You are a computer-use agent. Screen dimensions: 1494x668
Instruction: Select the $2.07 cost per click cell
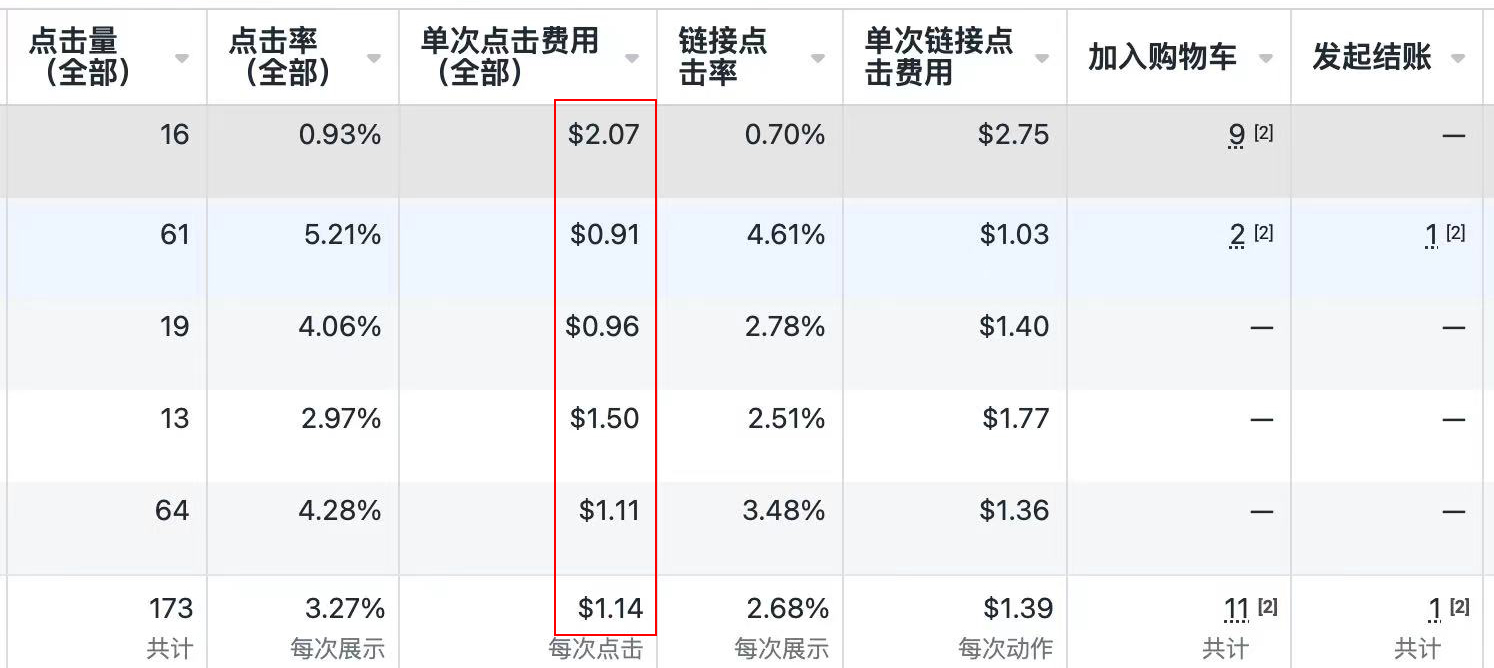coord(603,135)
